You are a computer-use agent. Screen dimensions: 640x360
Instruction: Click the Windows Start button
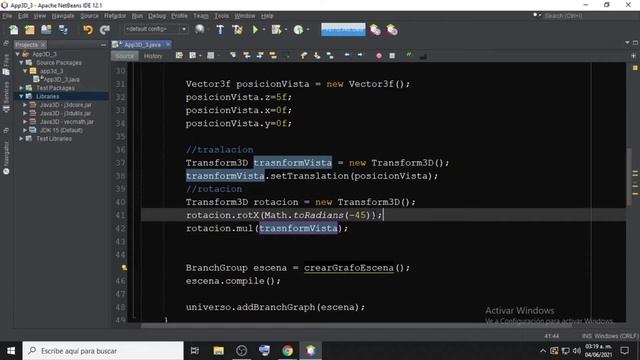(11, 351)
